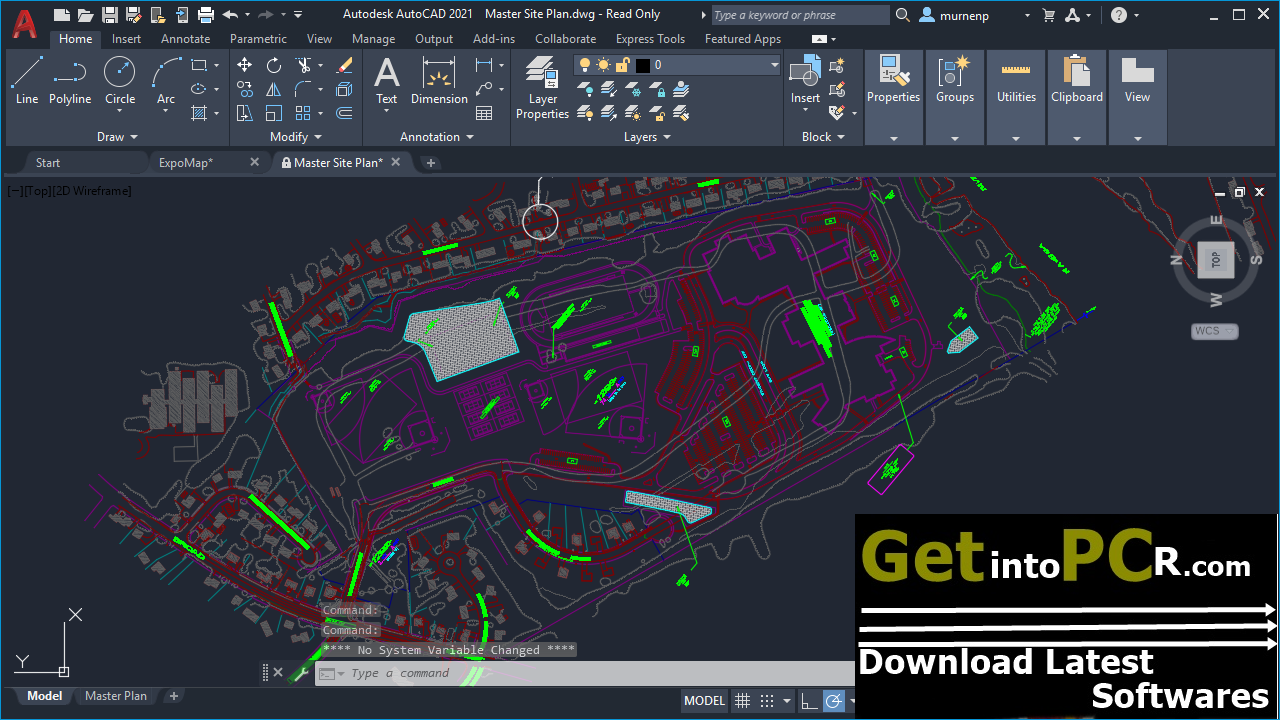Toggle layer 0 lock padlock icon

[622, 65]
